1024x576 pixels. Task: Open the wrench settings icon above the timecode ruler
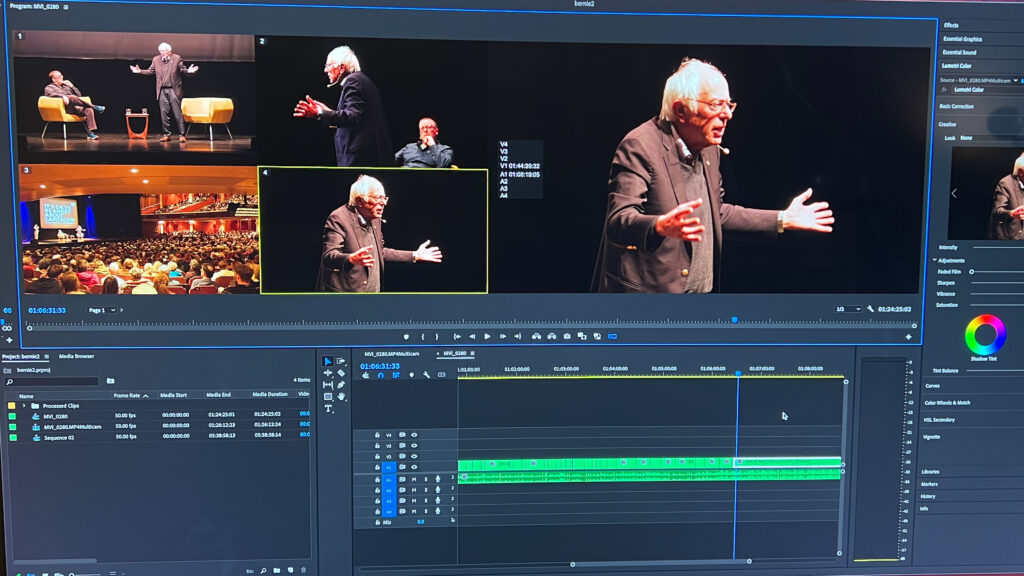coord(426,374)
